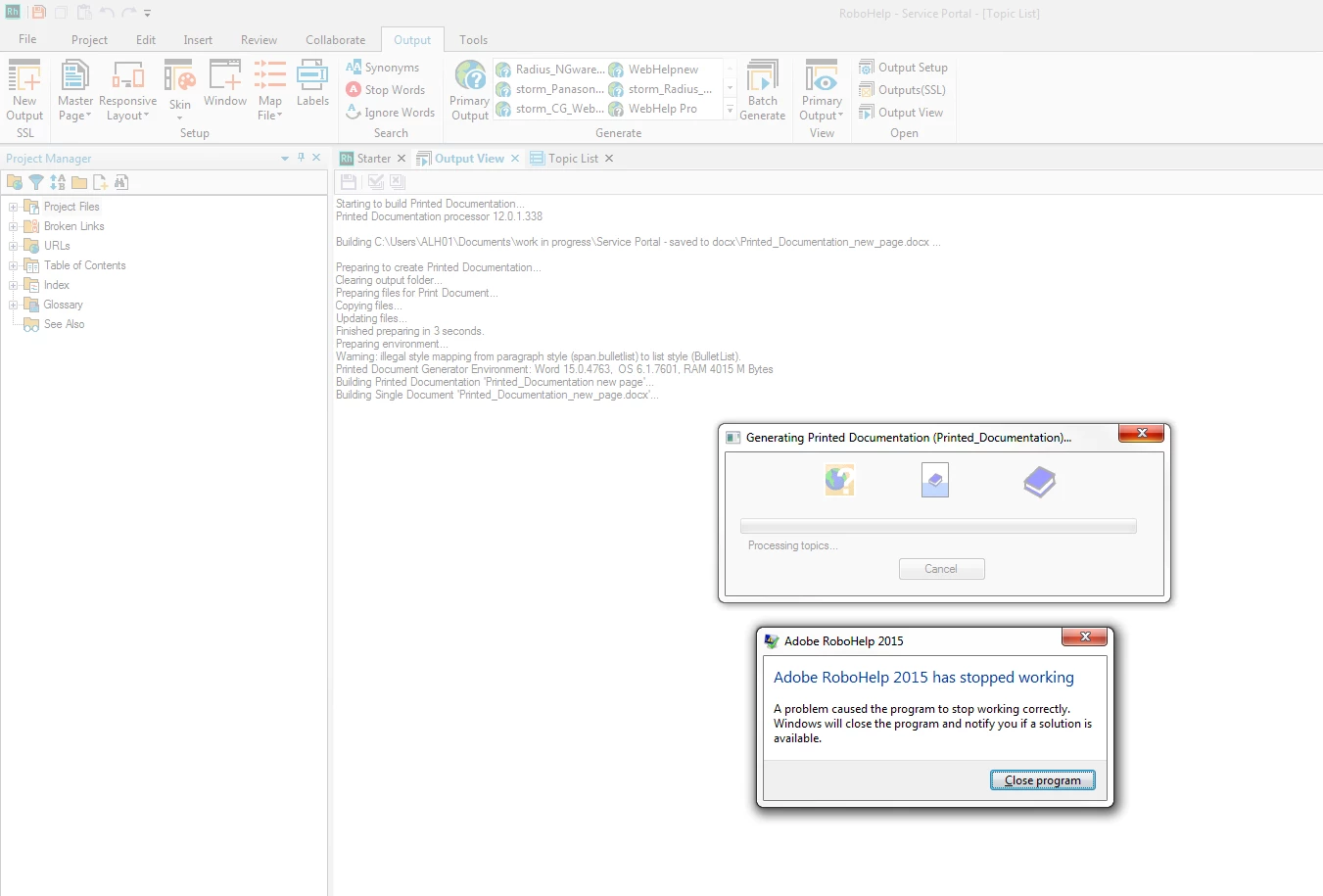Click 'Adobe RoboHelp 2015 has stopped working' heading
1323x896 pixels.
[923, 678]
